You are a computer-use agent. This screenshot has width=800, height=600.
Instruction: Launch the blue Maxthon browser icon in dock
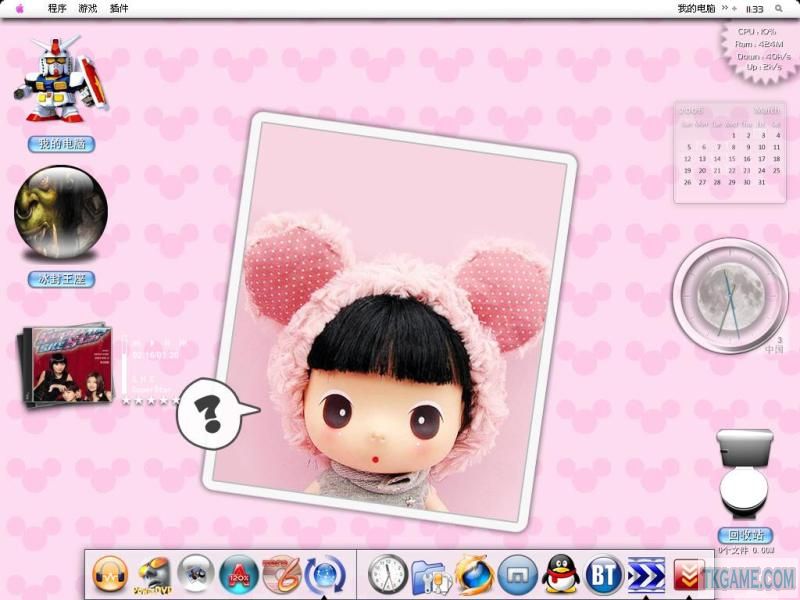pyautogui.click(x=517, y=575)
